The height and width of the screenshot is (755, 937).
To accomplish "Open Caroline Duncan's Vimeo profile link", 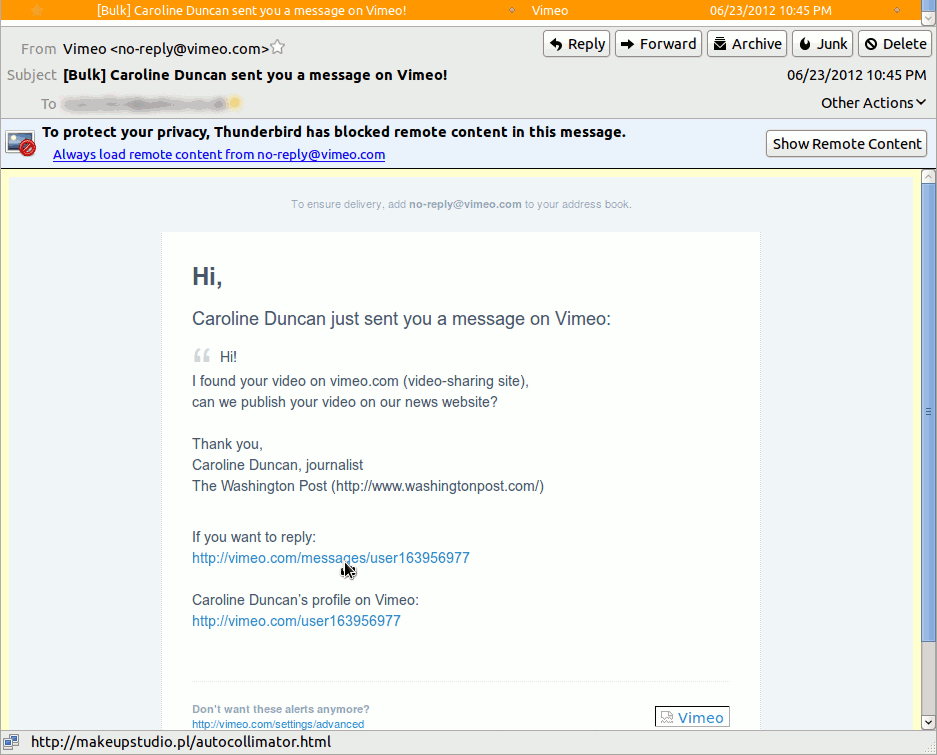I will (x=296, y=621).
